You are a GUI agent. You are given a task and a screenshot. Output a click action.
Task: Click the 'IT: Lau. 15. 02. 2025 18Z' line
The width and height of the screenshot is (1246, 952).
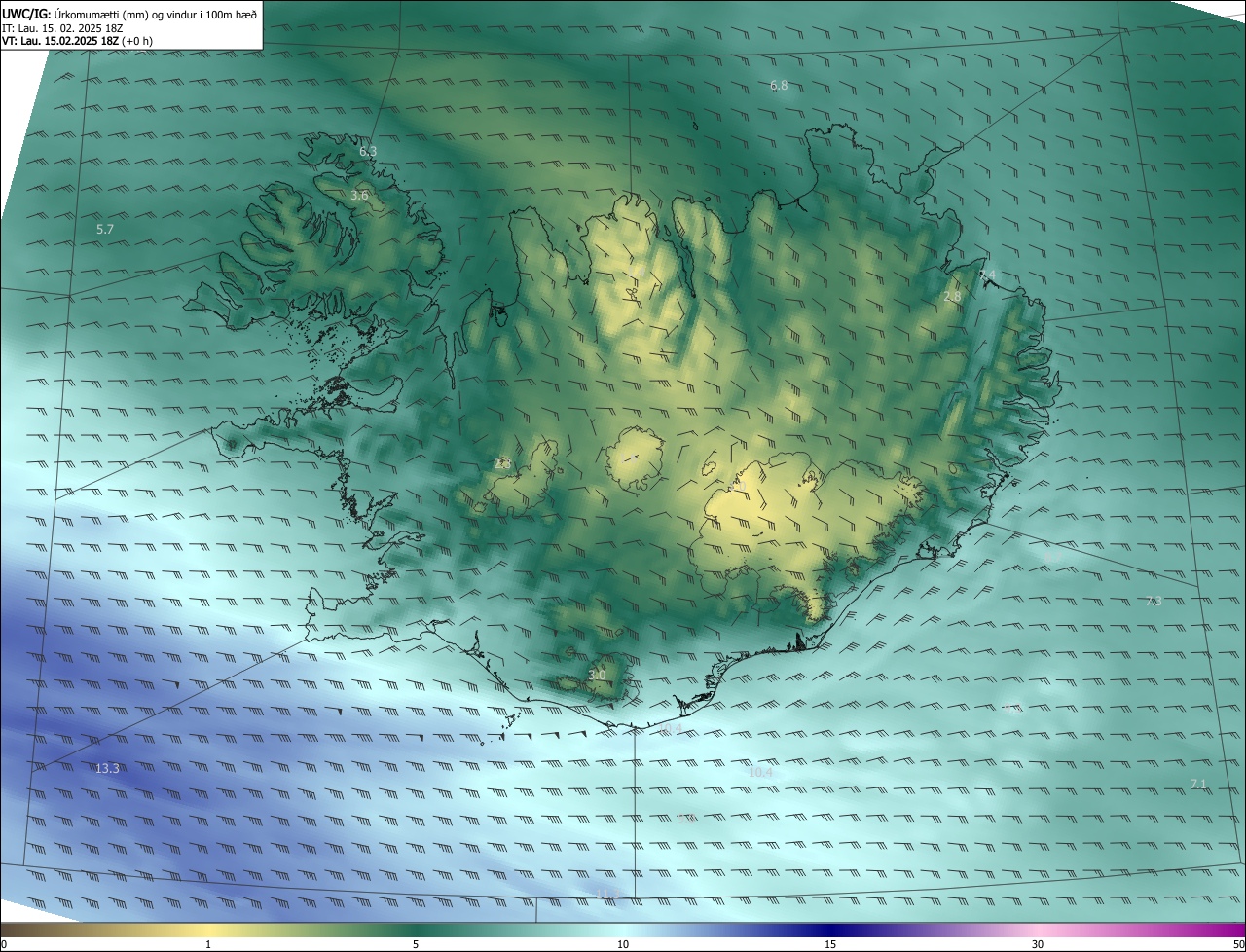tap(62, 28)
